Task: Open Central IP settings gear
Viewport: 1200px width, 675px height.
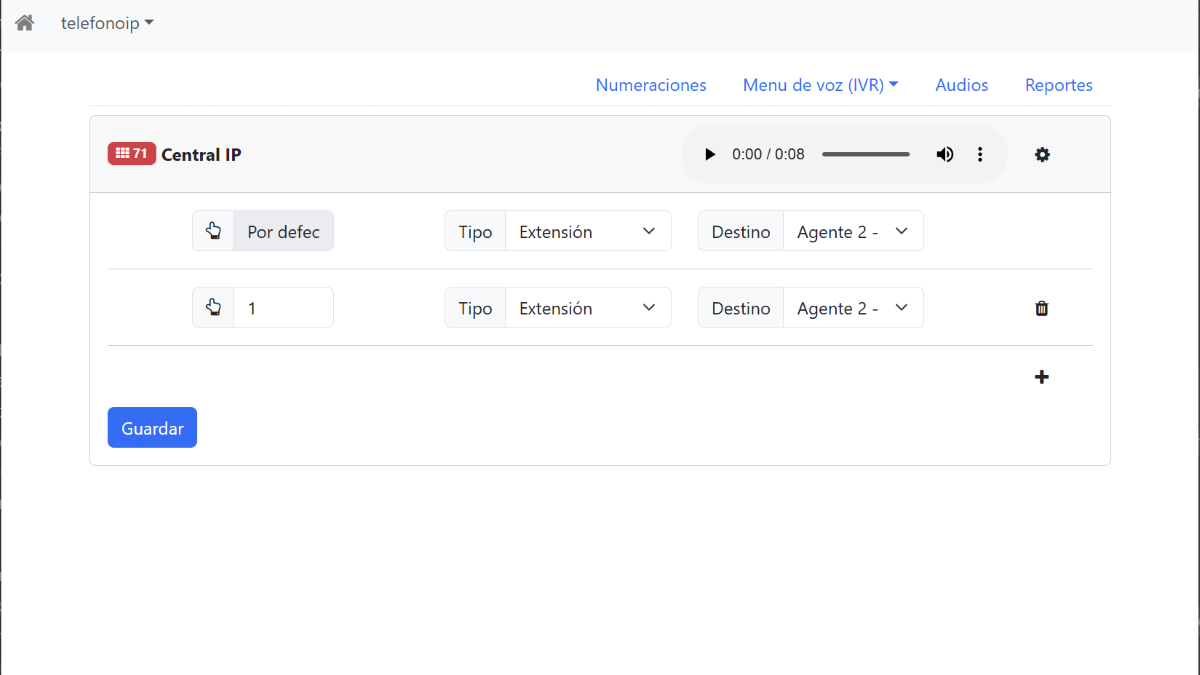Action: 1042,155
